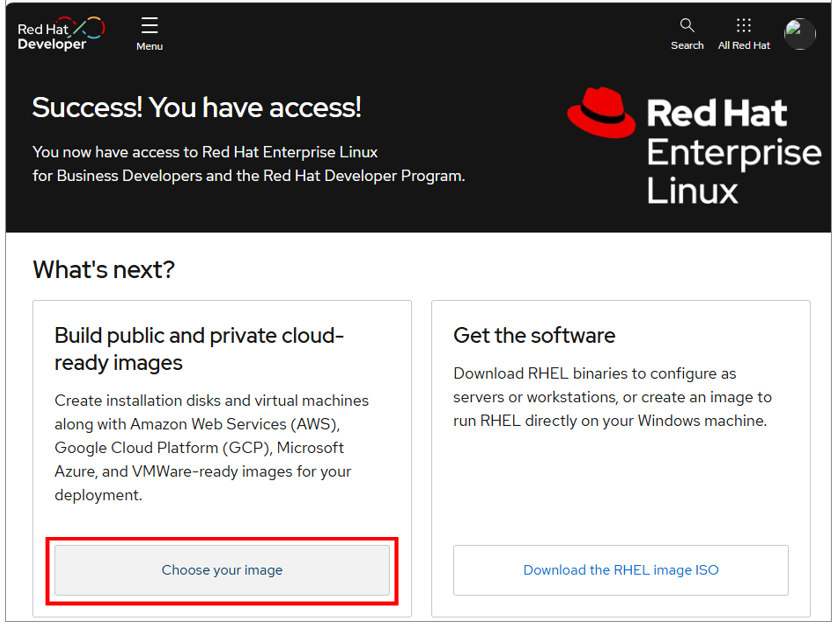
Task: Click the "Red Hat Developer Program" banner line
Action: [x=248, y=176]
